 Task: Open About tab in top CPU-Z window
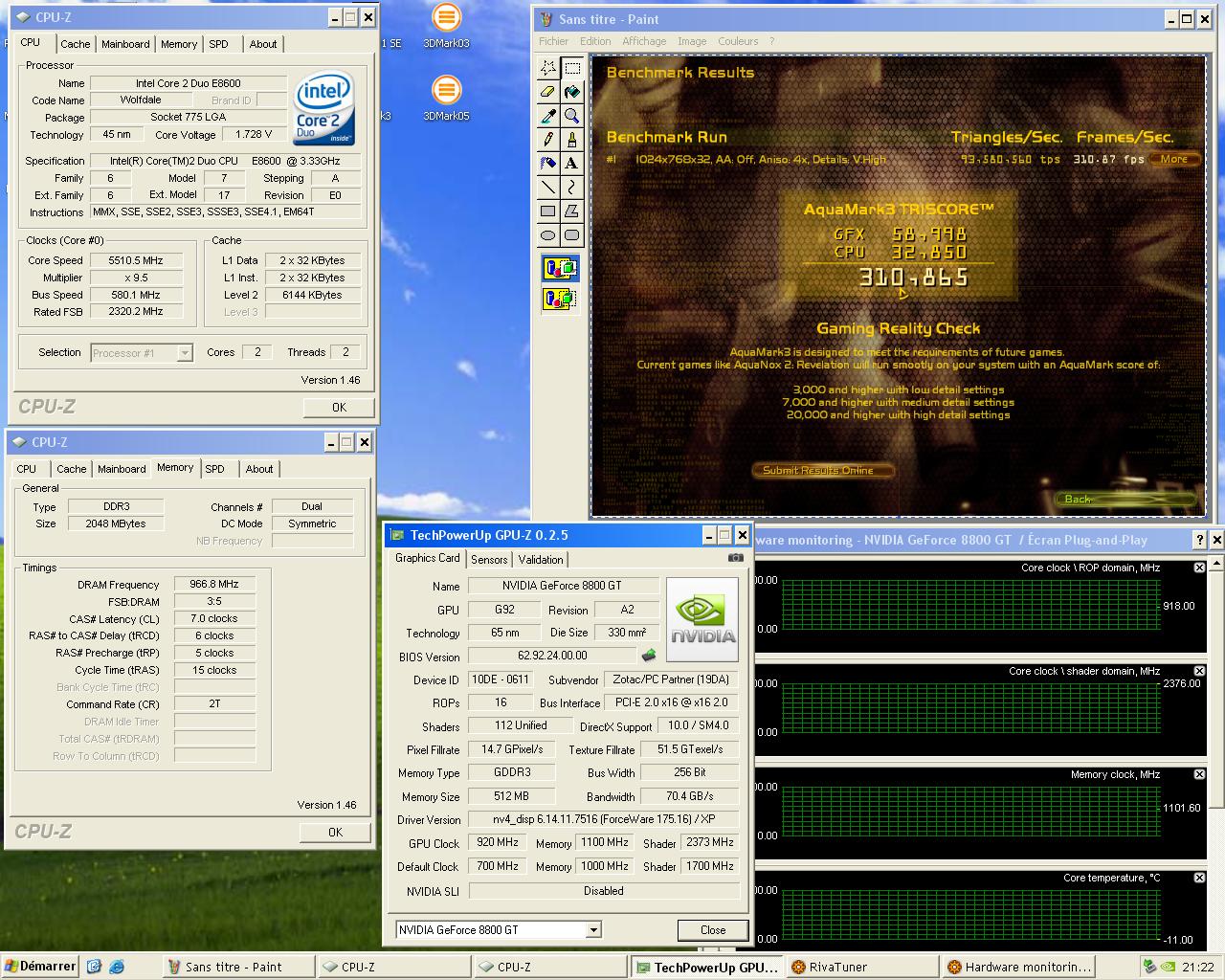262,44
